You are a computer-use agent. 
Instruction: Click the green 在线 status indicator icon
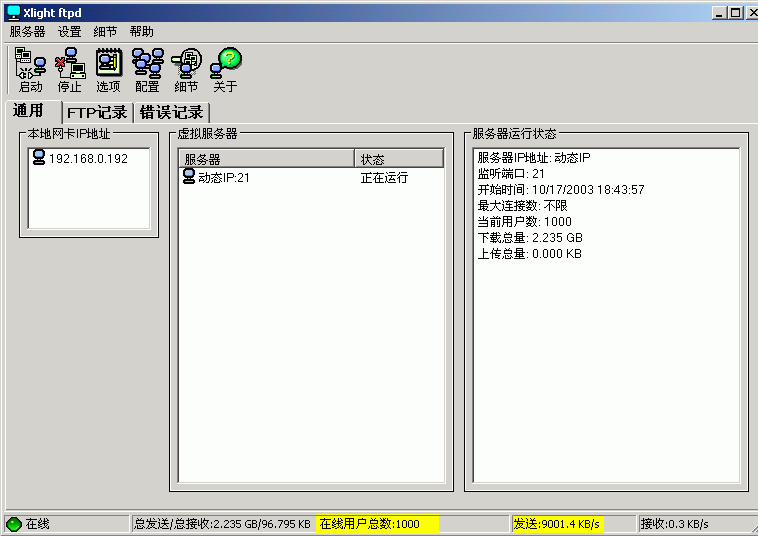click(14, 524)
